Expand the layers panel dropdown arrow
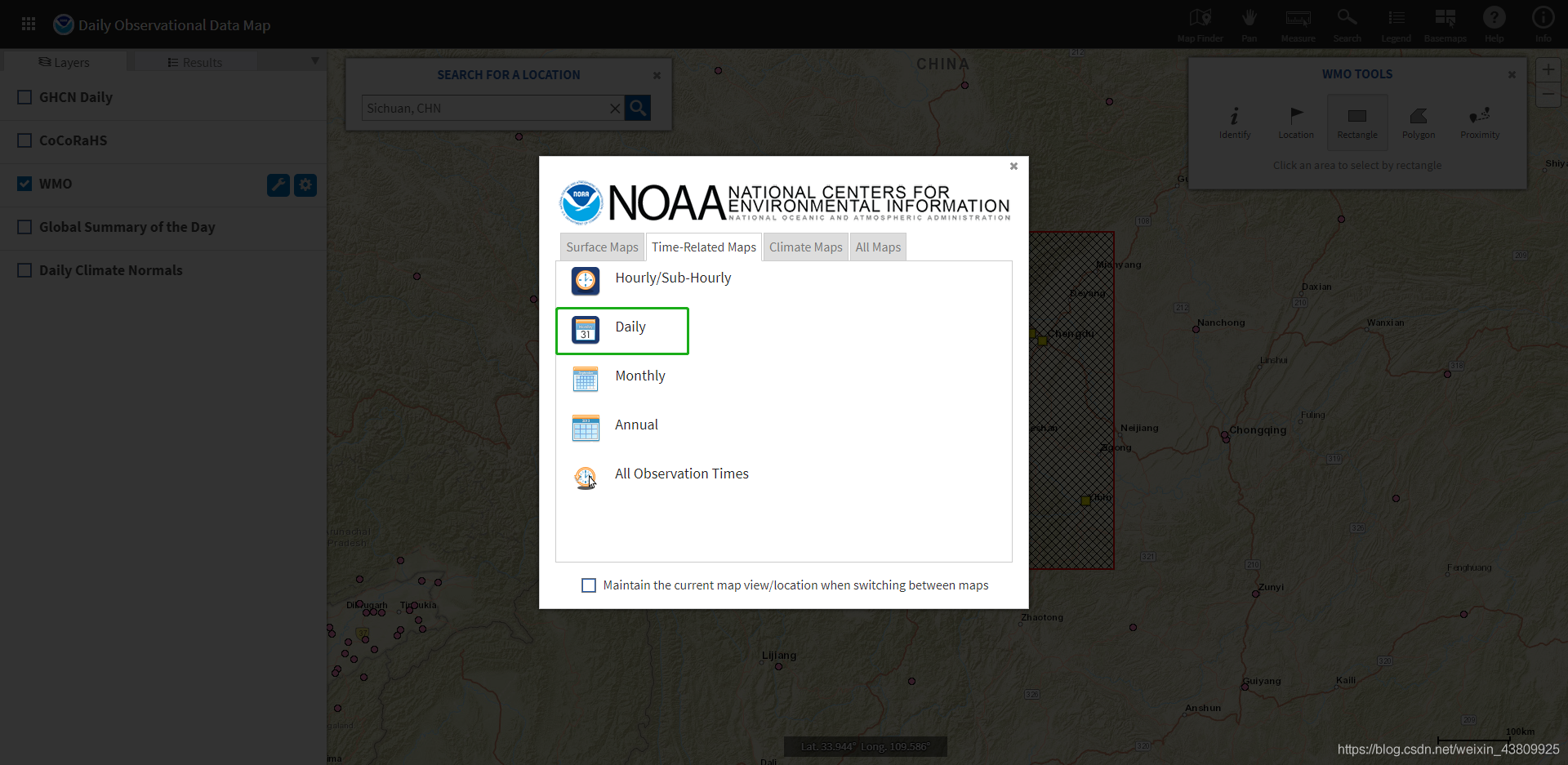Screen dimensions: 1568x765 pyautogui.click(x=315, y=61)
